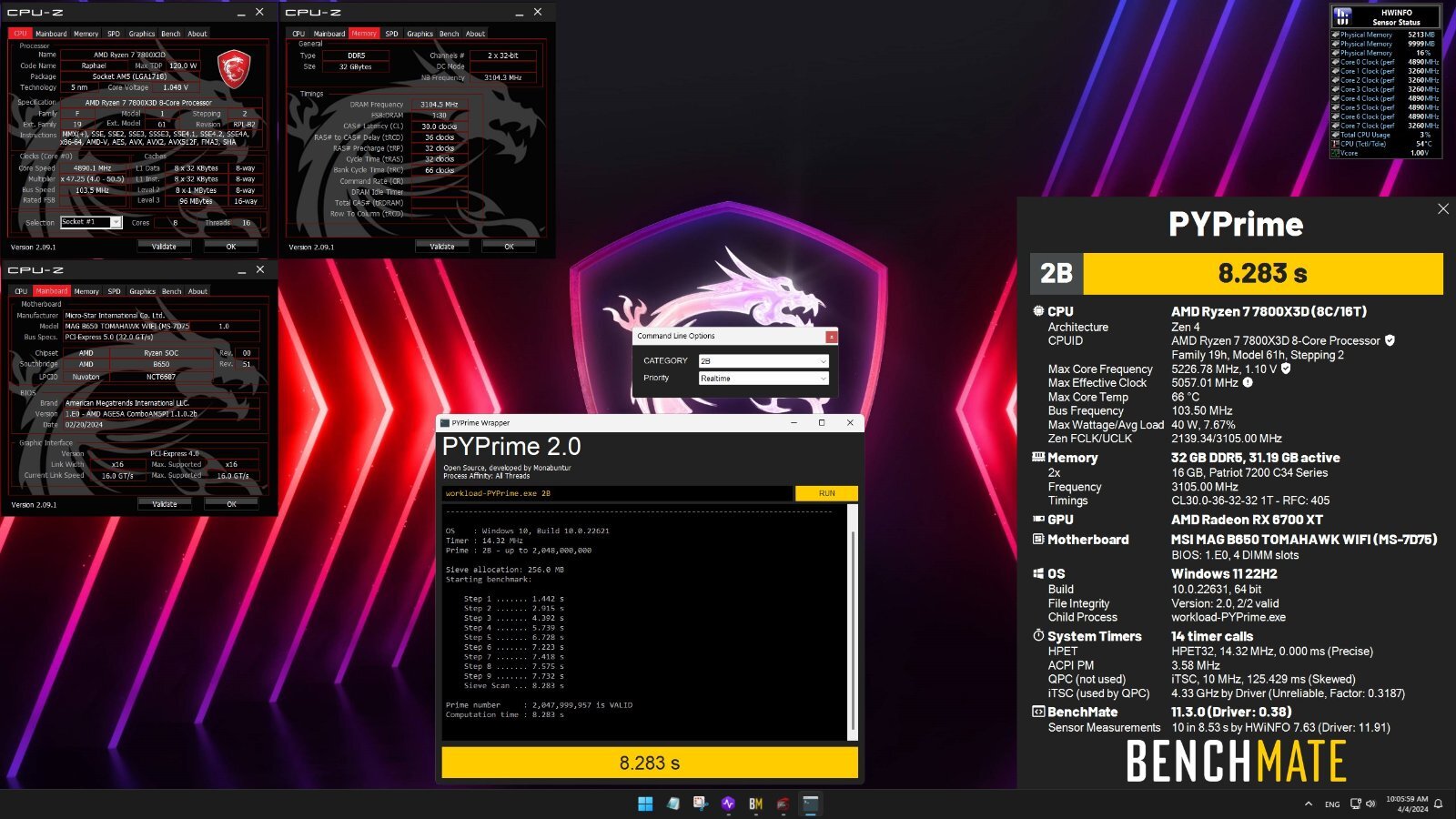Click the yellow 8.283 s result bar in PYPrime
The image size is (1456, 819).
click(650, 763)
